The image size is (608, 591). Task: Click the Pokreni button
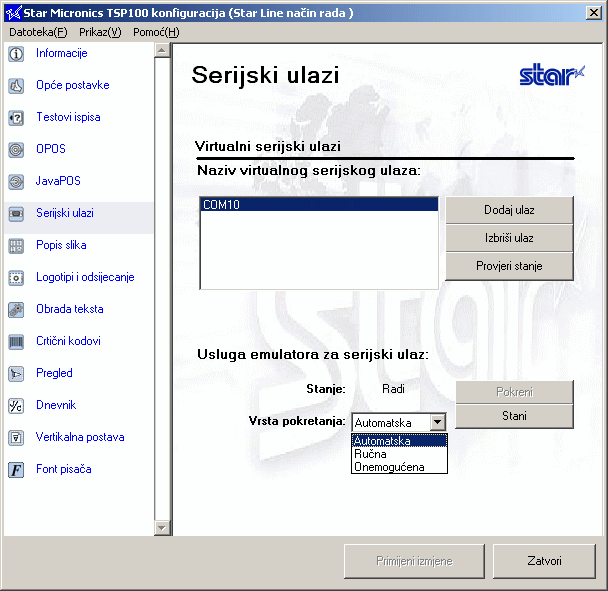(514, 392)
